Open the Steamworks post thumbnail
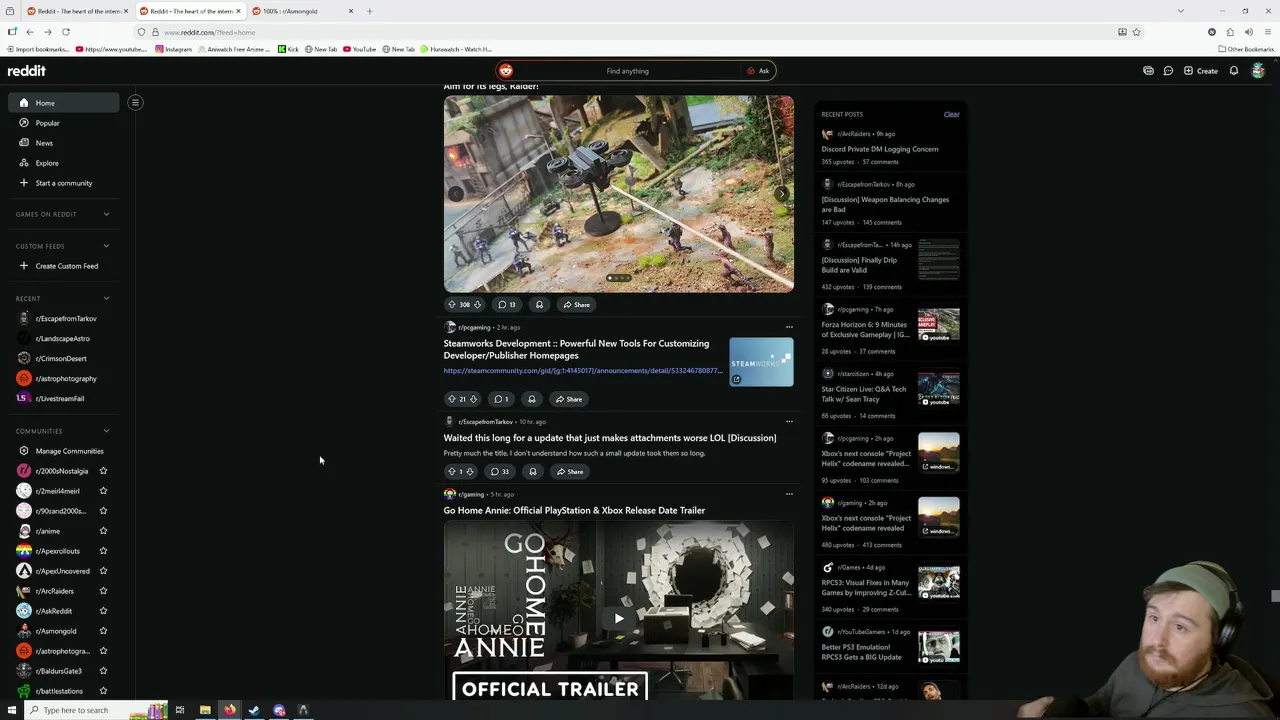The height and width of the screenshot is (720, 1280). pyautogui.click(x=761, y=362)
